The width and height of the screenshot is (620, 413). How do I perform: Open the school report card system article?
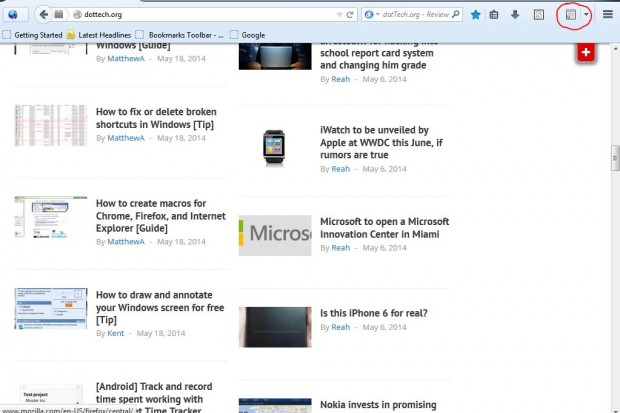(379, 55)
